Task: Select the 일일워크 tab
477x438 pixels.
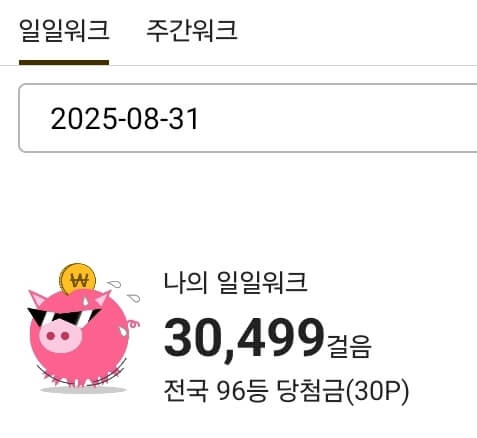Action: coord(64,30)
